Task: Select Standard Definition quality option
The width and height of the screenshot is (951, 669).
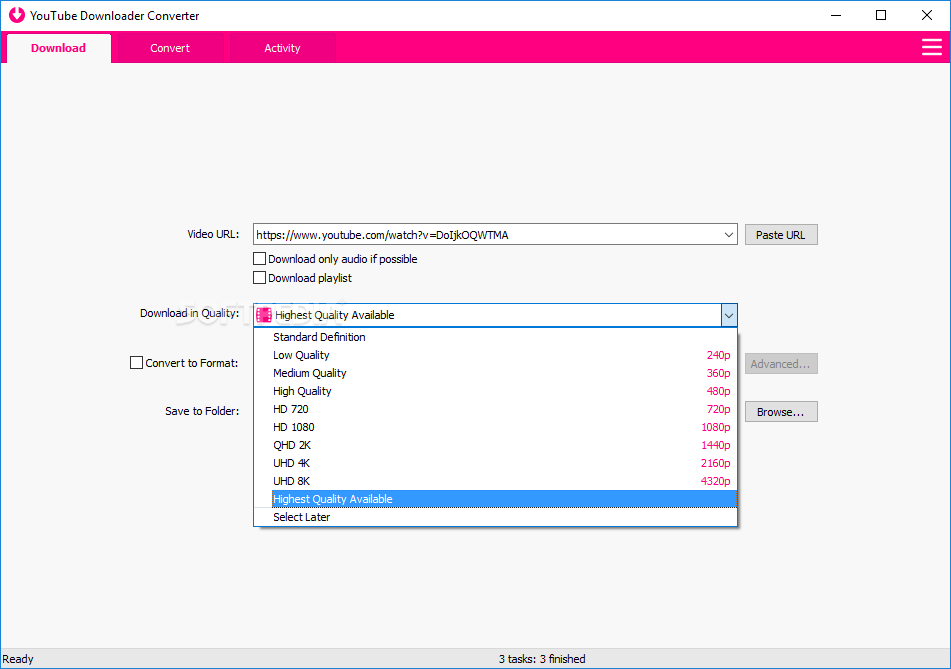Action: point(495,337)
